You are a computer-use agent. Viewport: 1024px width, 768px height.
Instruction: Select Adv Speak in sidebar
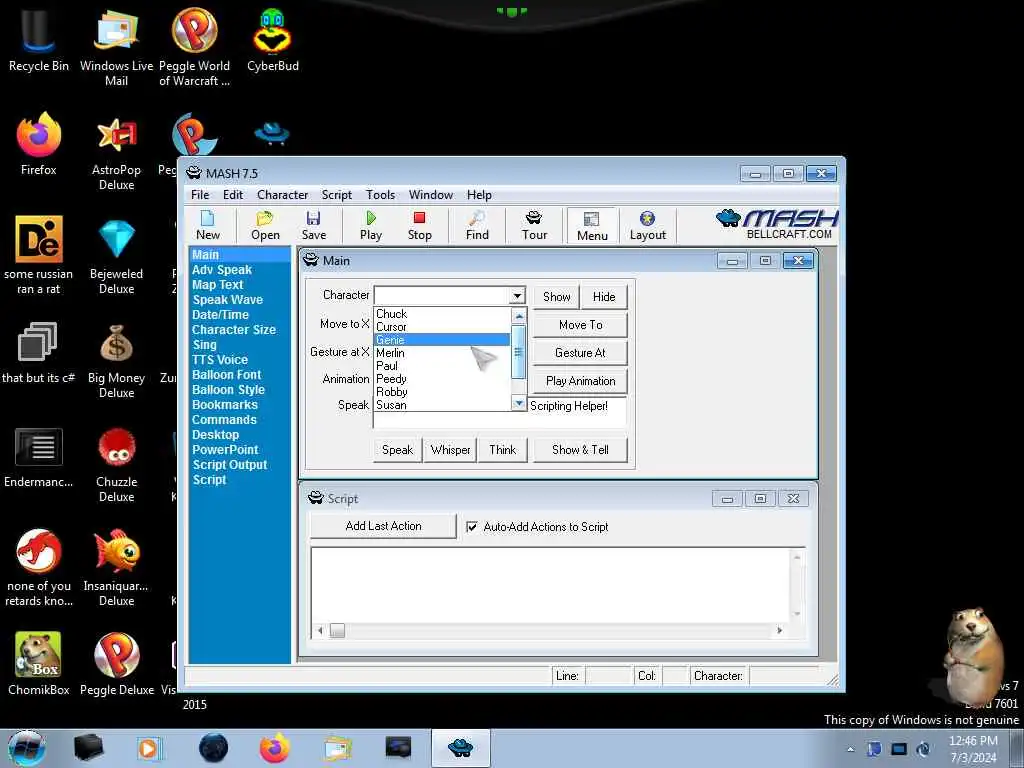222,270
